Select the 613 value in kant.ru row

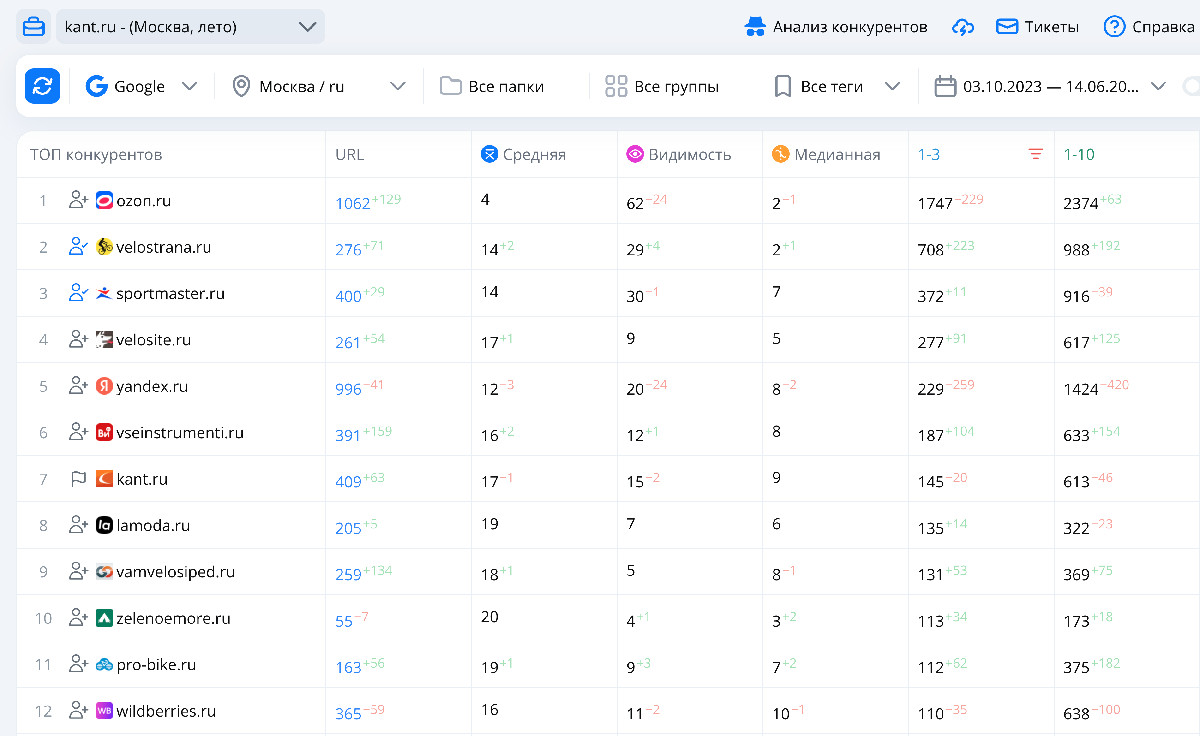click(1077, 482)
